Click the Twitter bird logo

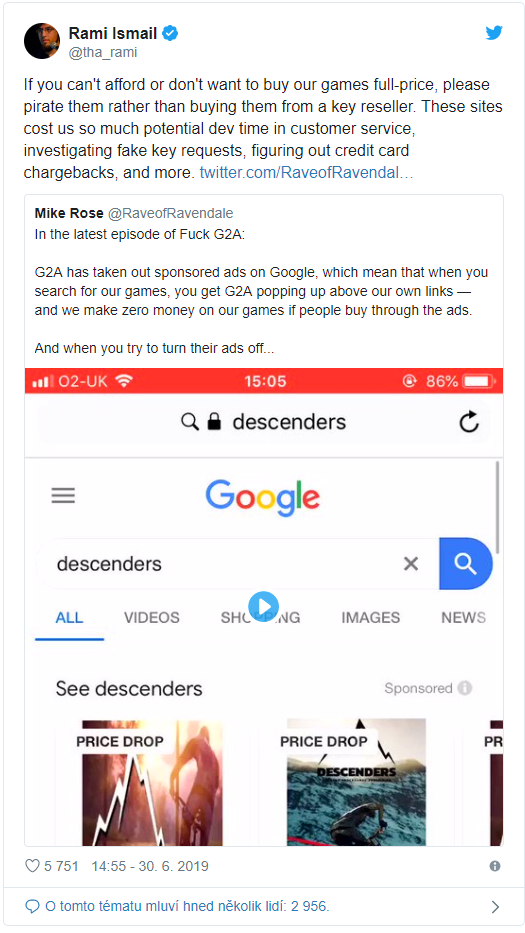click(x=494, y=33)
